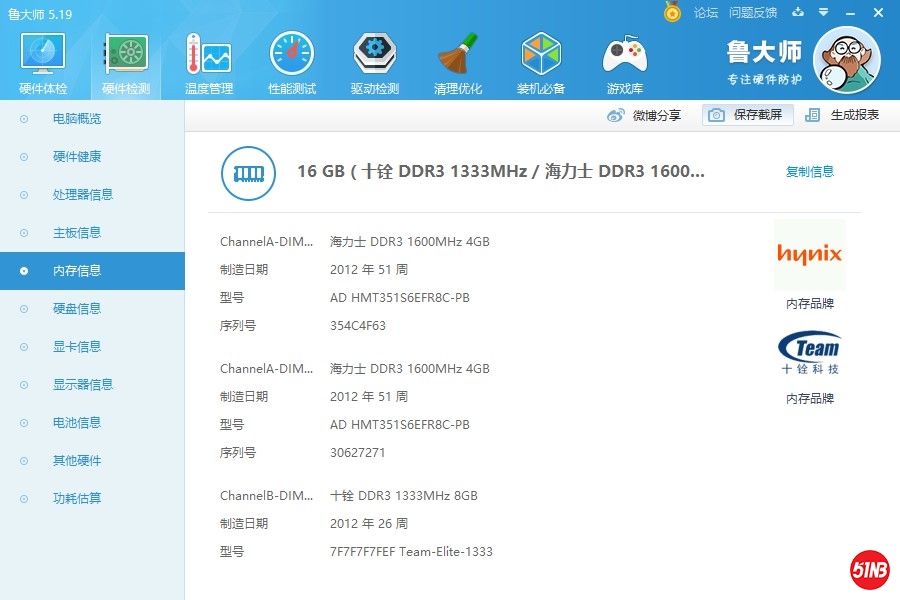This screenshot has width=900, height=600.
Task: Expand the title bar dropdown menu arrow
Action: tap(823, 13)
